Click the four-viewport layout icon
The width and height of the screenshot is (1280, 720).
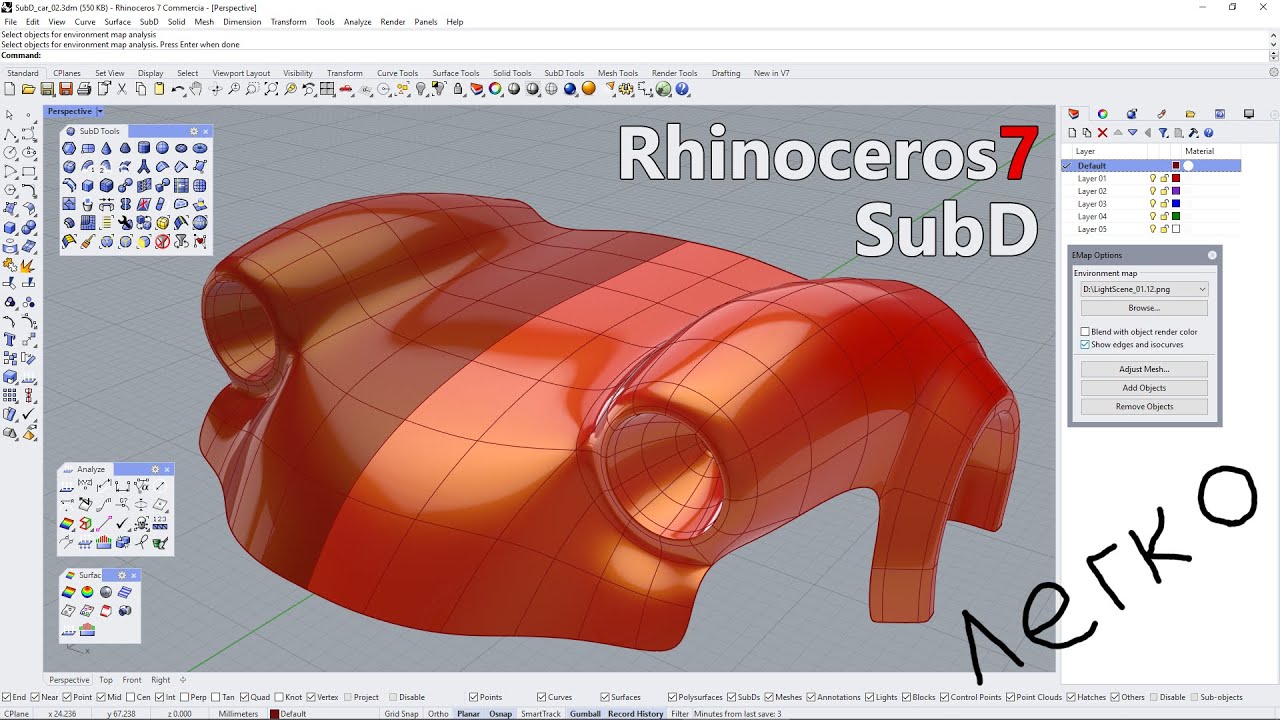[x=327, y=89]
